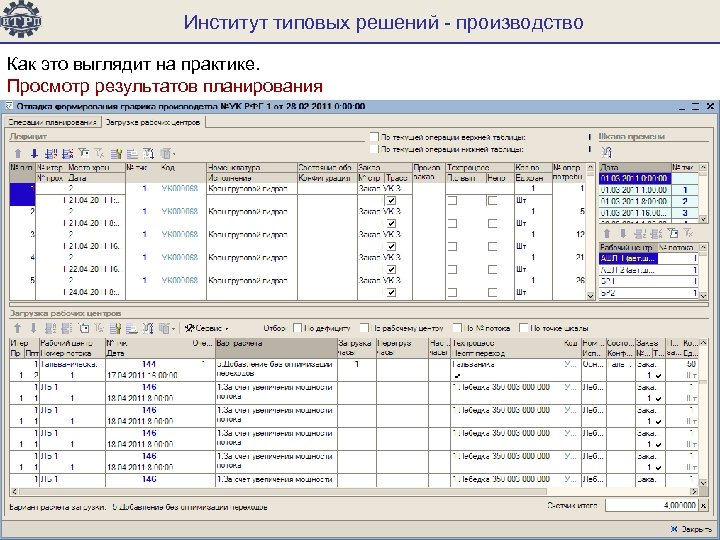720x540 pixels.
Task: Open the Сервис dropdown menu
Action: [x=207, y=328]
